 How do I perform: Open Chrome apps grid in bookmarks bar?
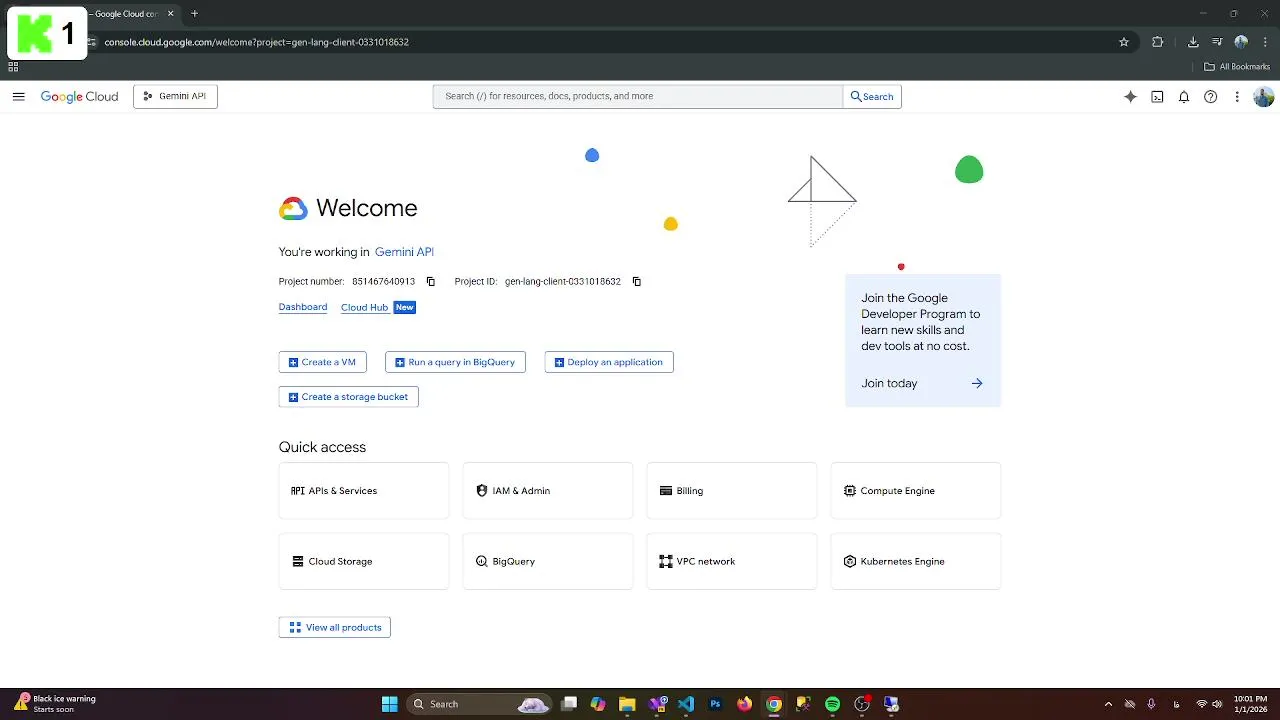tap(13, 67)
